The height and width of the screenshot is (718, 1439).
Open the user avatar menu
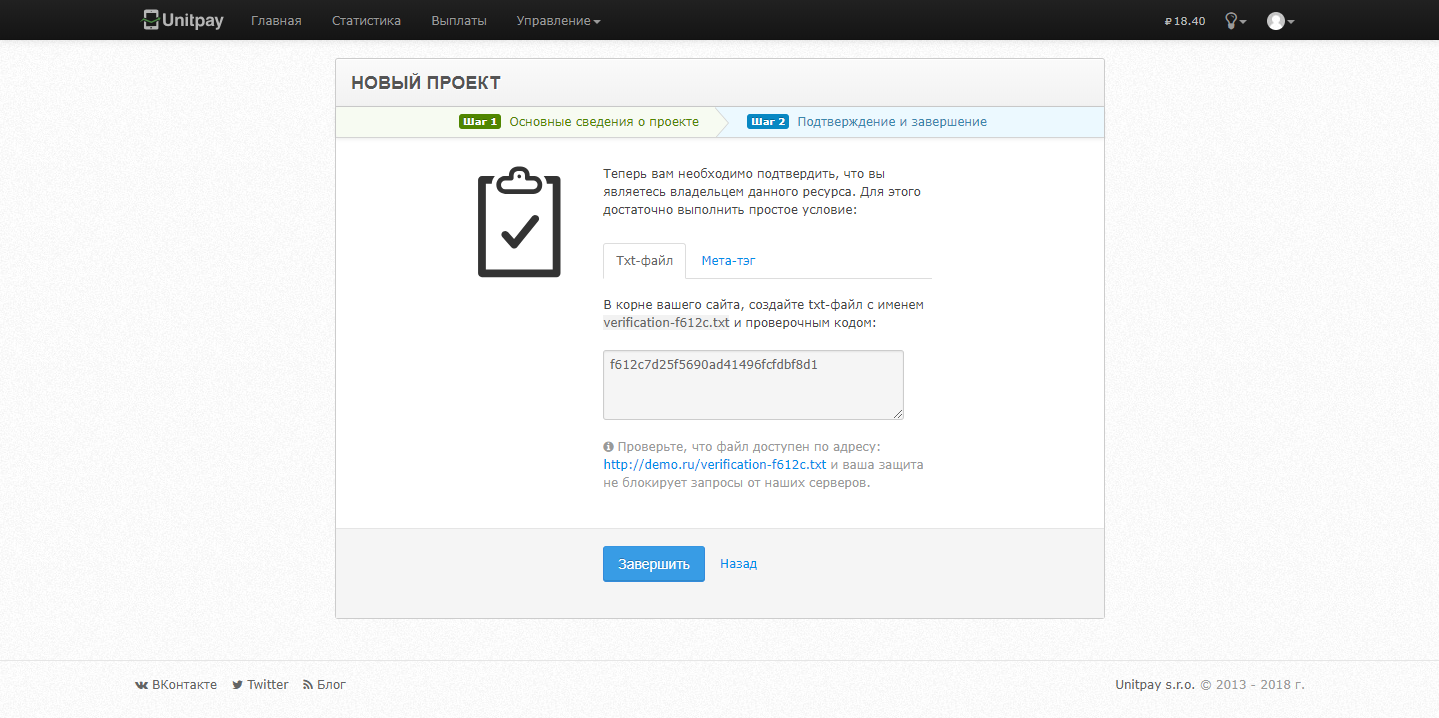pyautogui.click(x=1280, y=20)
